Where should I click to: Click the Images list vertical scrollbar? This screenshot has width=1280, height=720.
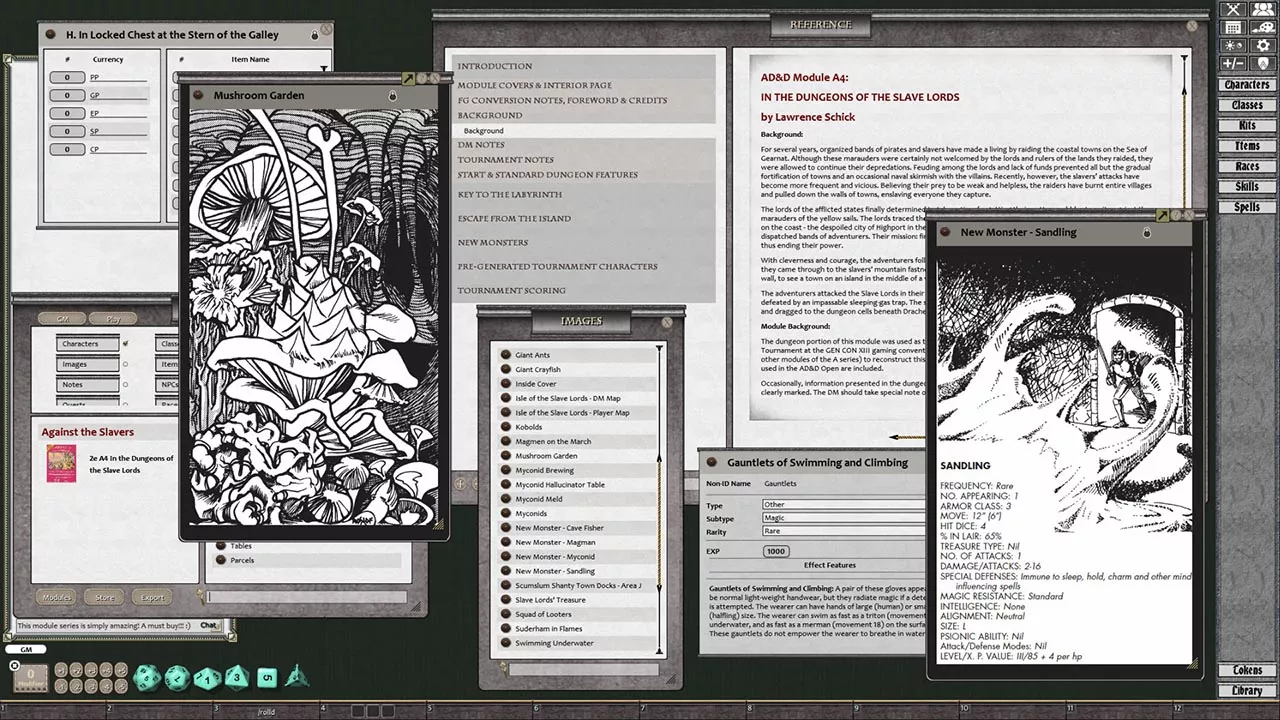click(659, 500)
